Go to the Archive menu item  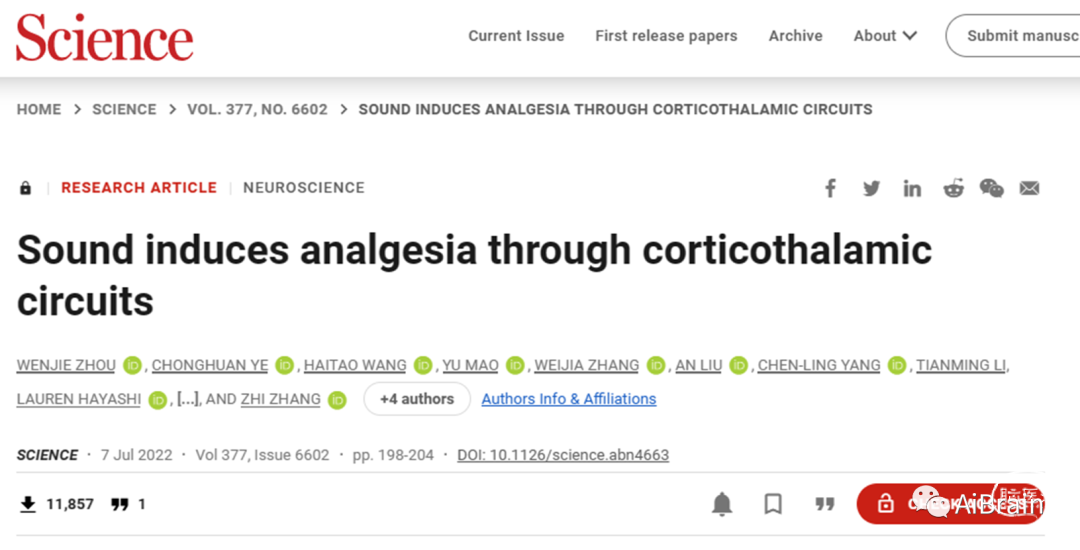tap(796, 36)
